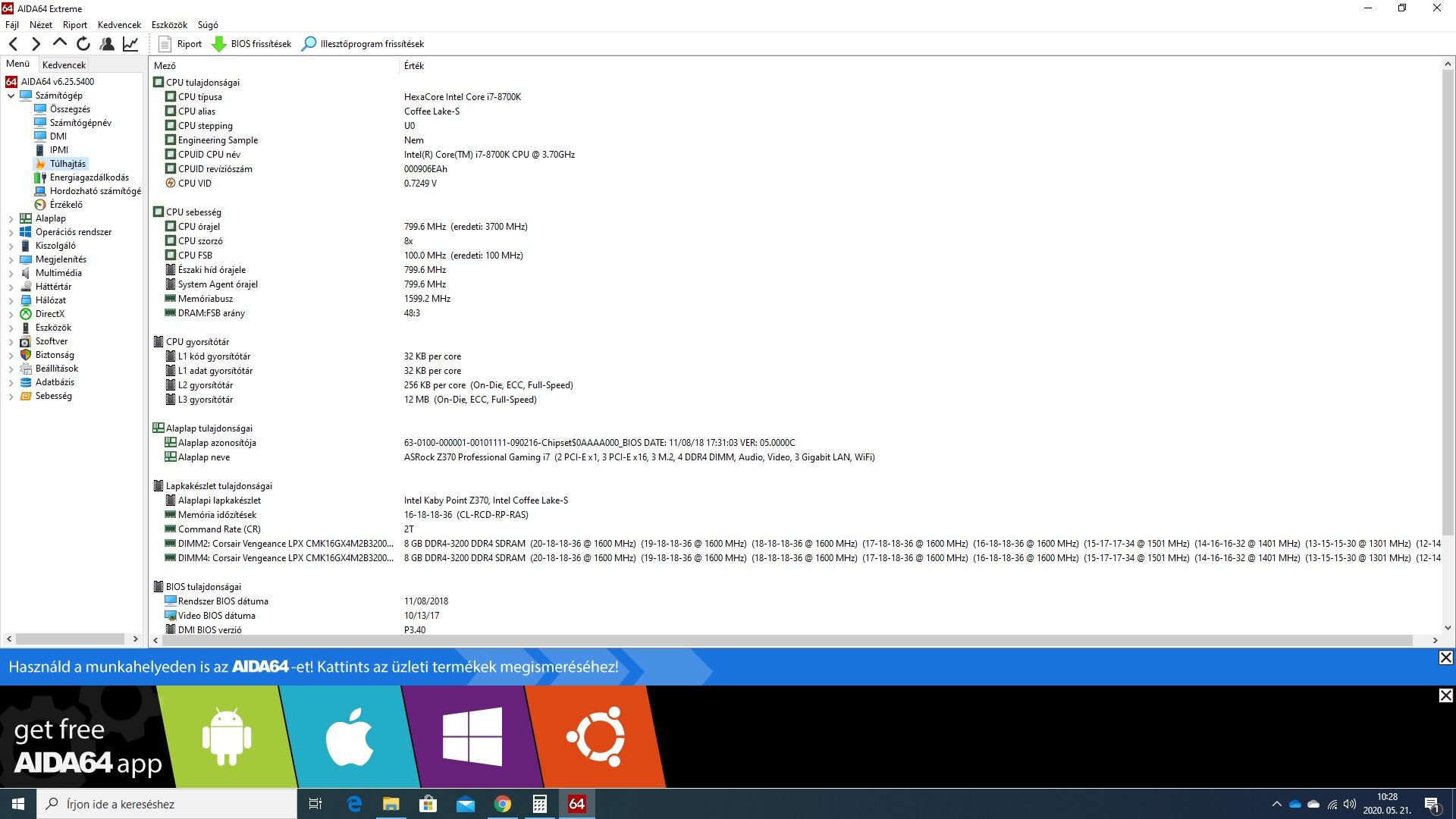The width and height of the screenshot is (1456, 819).
Task: Expand the Multimédia tree node
Action: tap(11, 273)
